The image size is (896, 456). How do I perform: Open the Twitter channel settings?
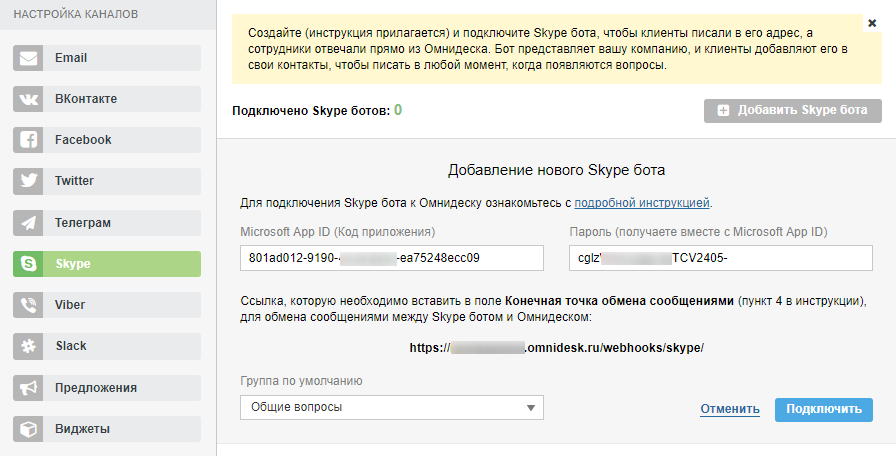point(107,181)
